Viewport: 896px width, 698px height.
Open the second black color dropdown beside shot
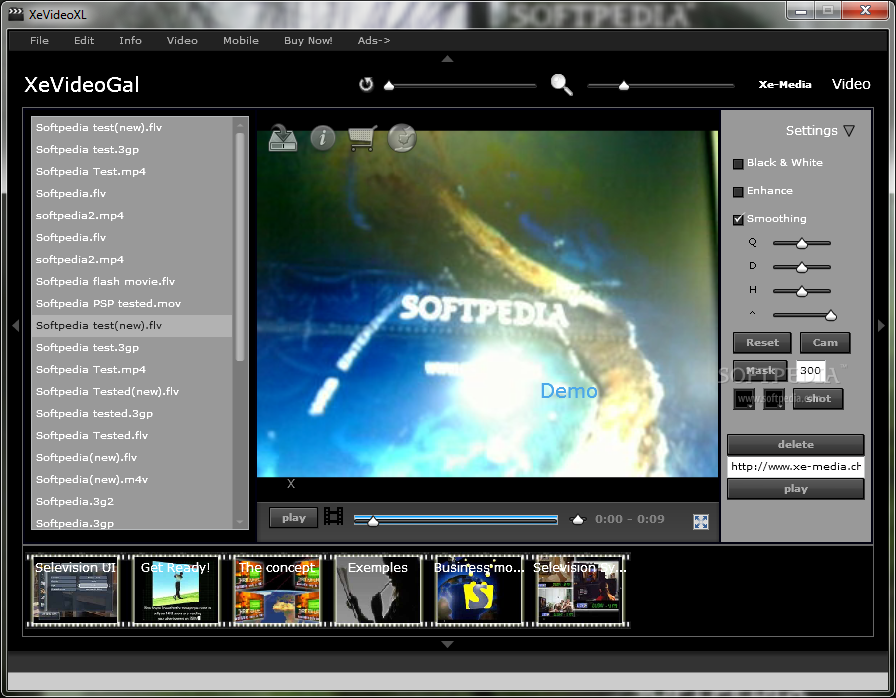(774, 399)
